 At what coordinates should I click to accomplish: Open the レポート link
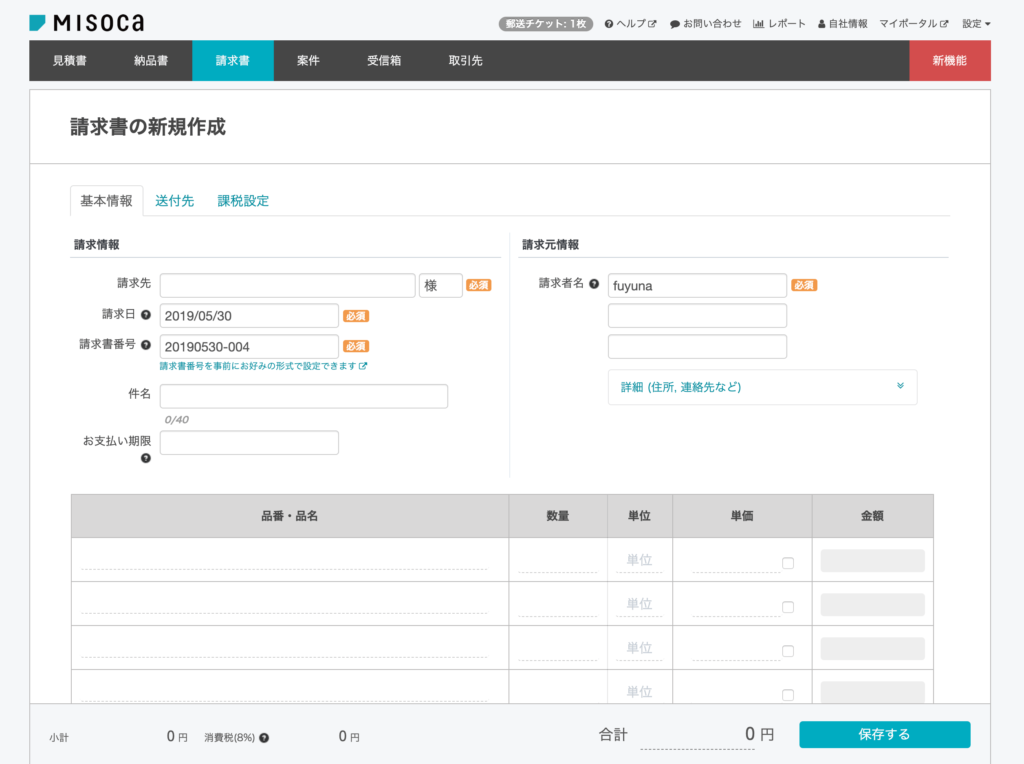[779, 24]
